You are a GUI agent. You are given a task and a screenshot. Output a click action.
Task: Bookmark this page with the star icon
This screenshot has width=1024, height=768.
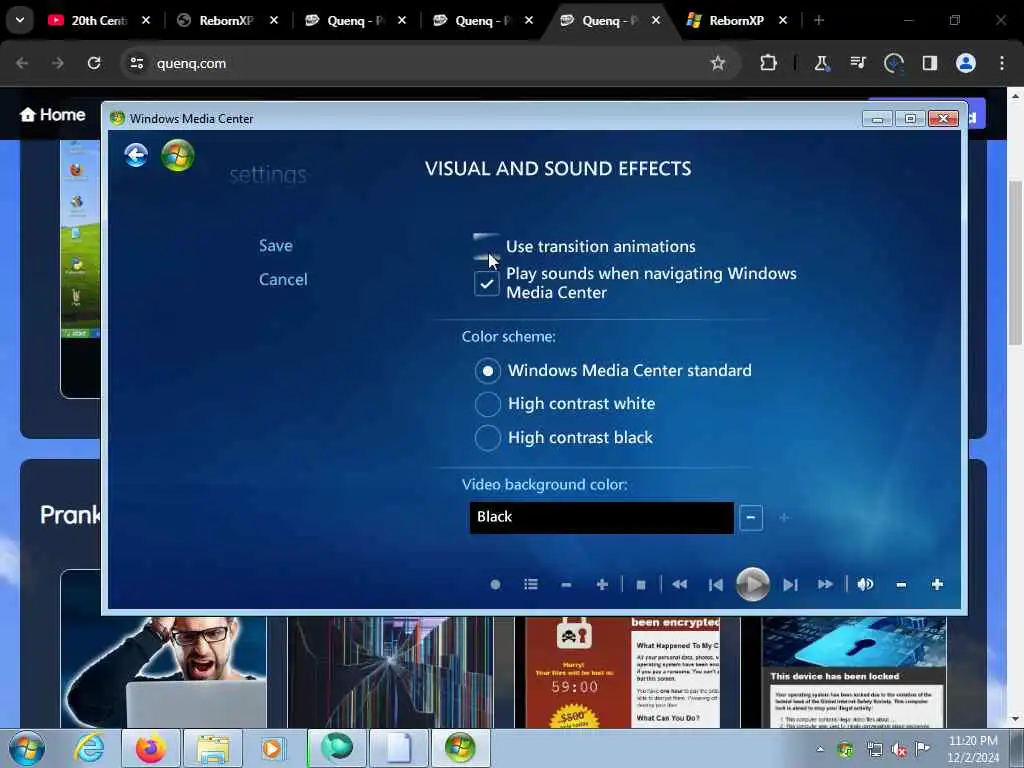[x=718, y=63]
